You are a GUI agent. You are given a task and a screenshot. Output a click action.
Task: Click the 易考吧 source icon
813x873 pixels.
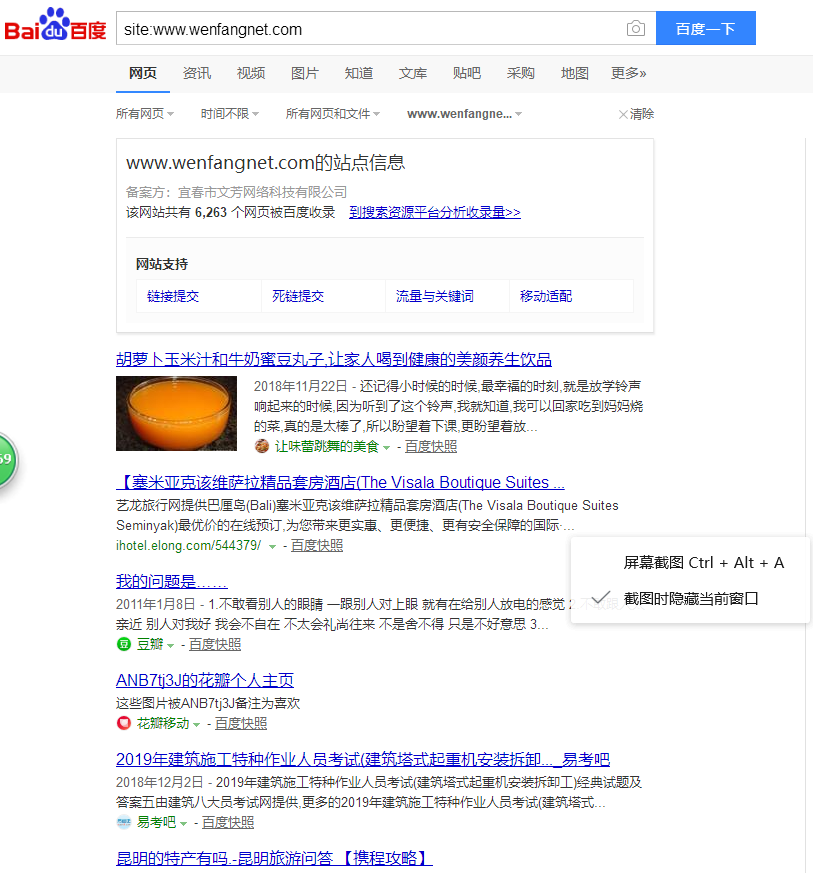[124, 822]
